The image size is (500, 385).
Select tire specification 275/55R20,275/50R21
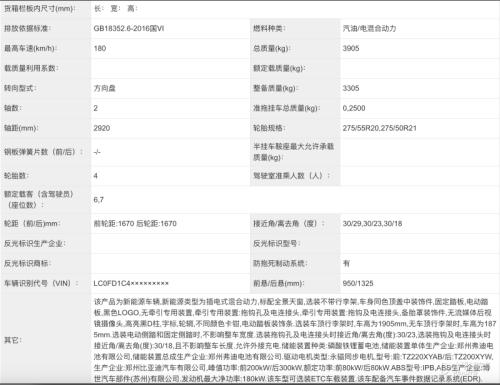[380, 128]
